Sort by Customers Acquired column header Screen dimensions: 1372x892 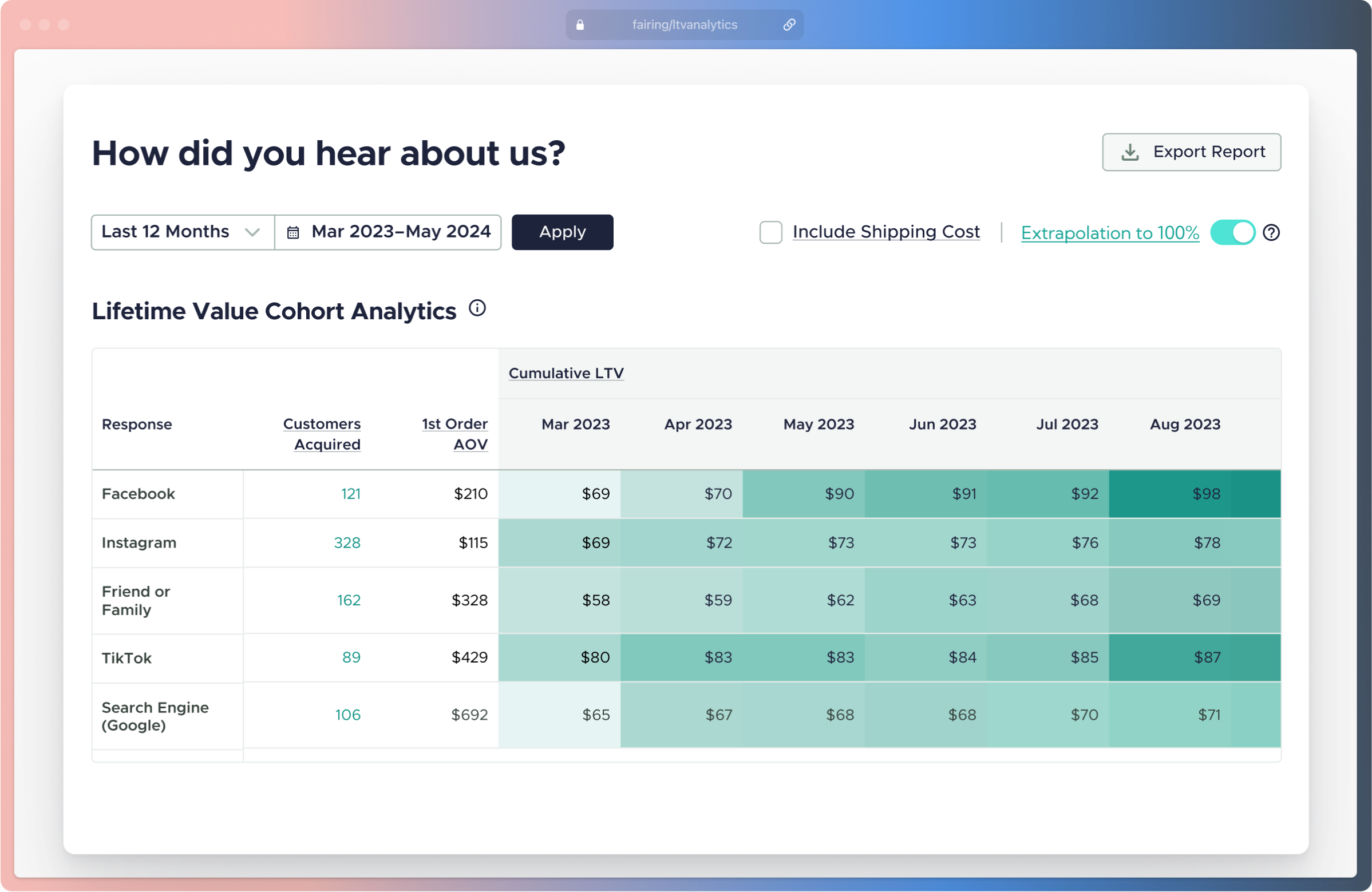tap(322, 434)
